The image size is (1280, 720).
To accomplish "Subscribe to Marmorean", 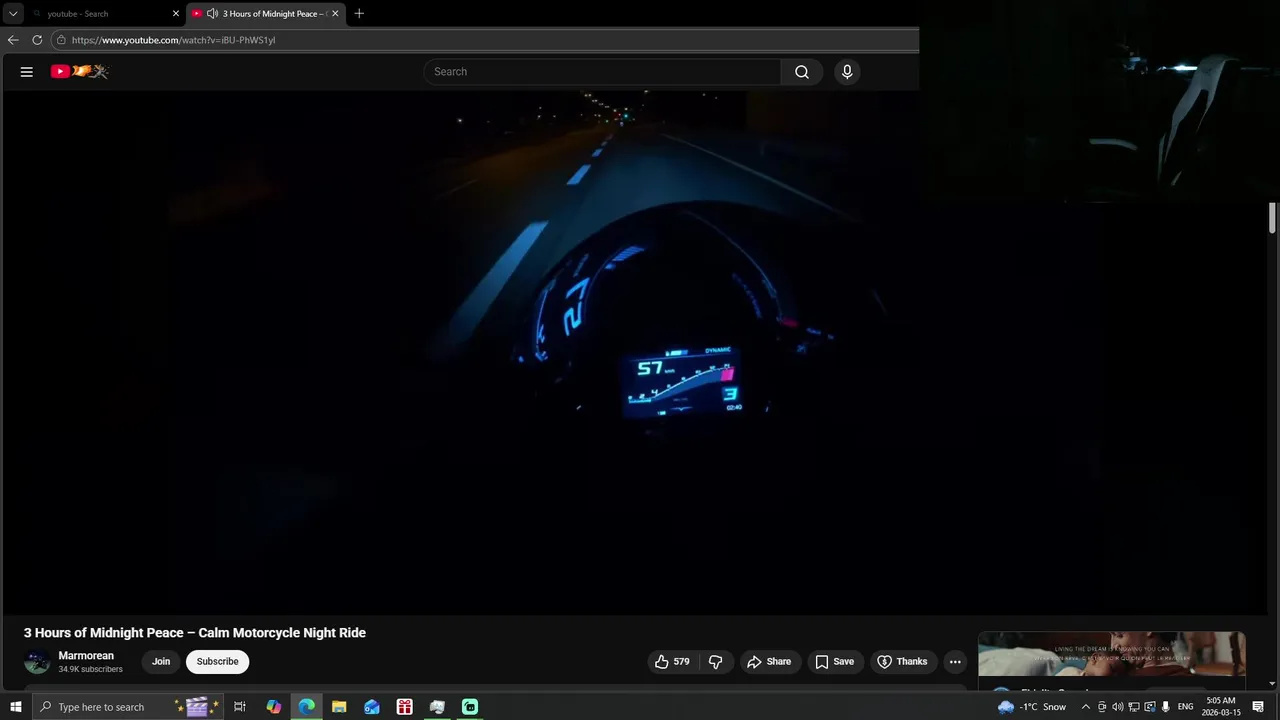I will click(x=217, y=662).
